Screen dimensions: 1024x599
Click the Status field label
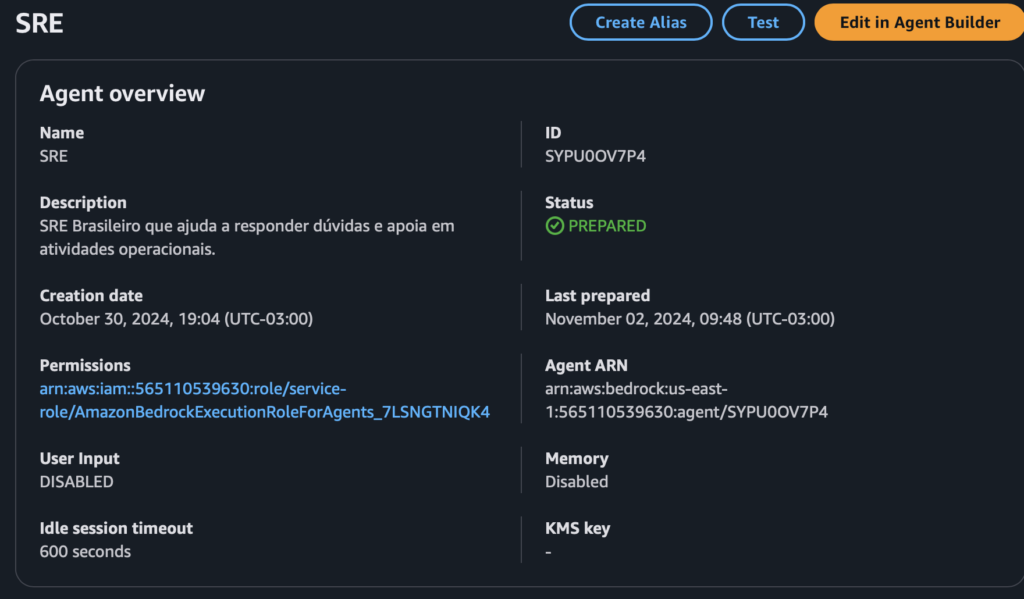569,202
